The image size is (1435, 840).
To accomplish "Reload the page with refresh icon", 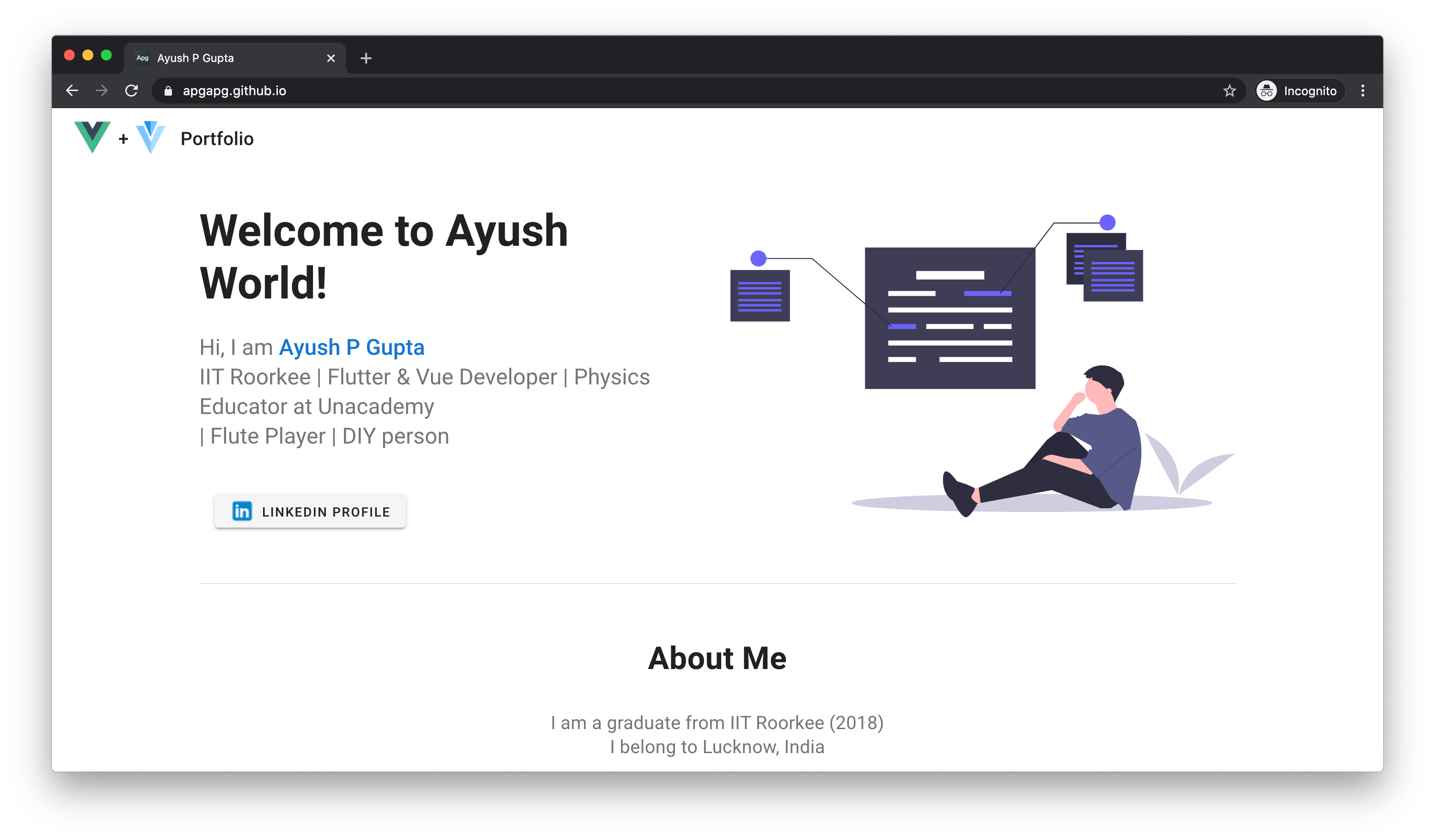I will coord(132,91).
